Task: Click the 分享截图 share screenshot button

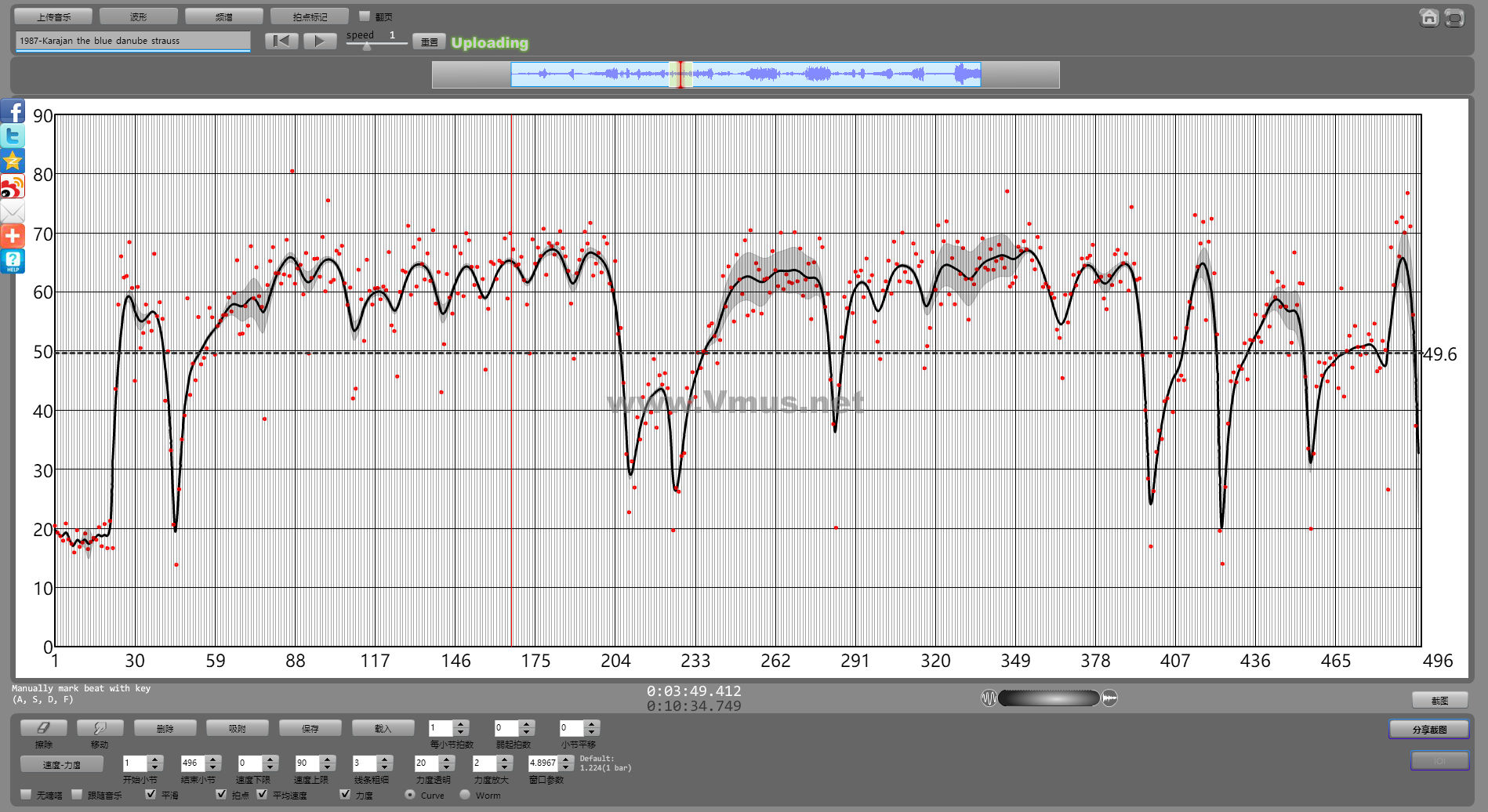Action: point(1428,730)
